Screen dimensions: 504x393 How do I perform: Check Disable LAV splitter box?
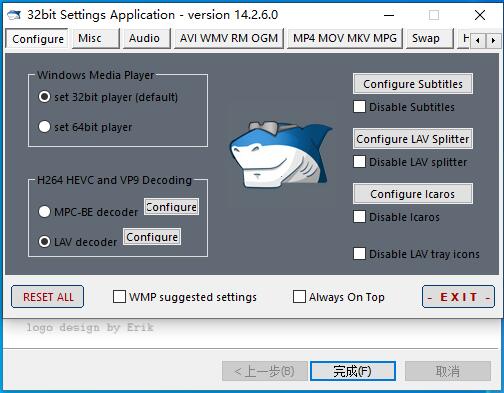pos(359,162)
